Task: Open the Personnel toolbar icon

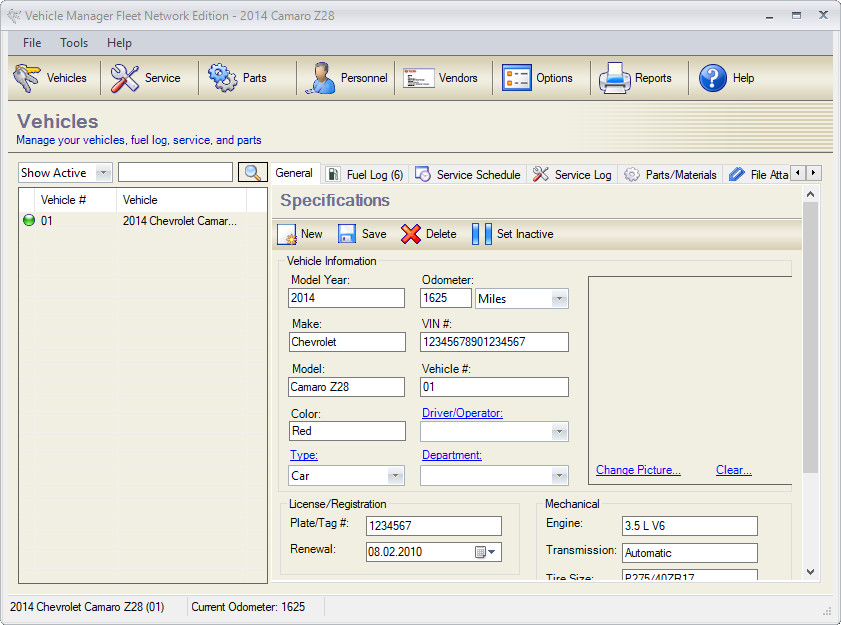Action: (320, 78)
